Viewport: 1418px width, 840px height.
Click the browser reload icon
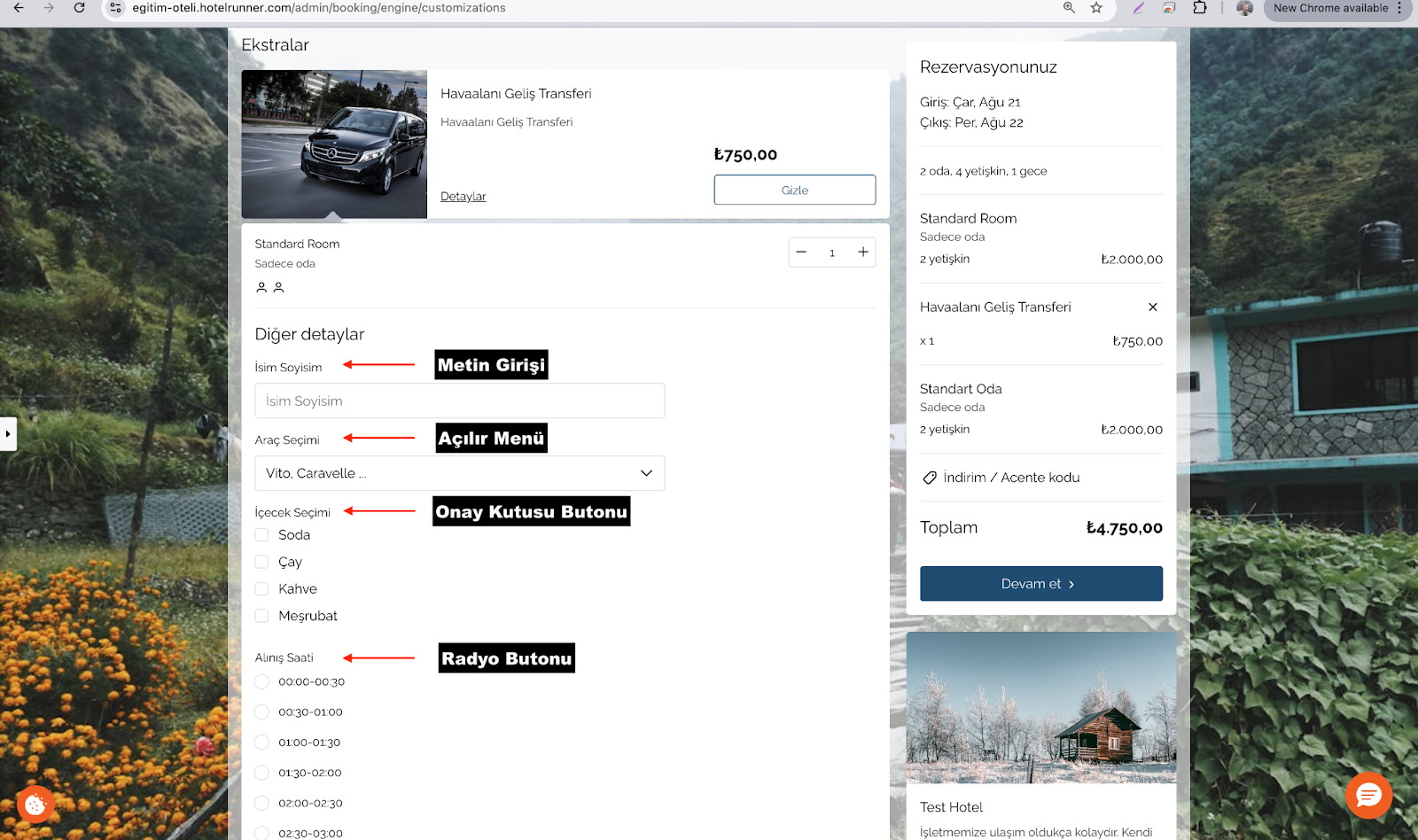pos(79,8)
